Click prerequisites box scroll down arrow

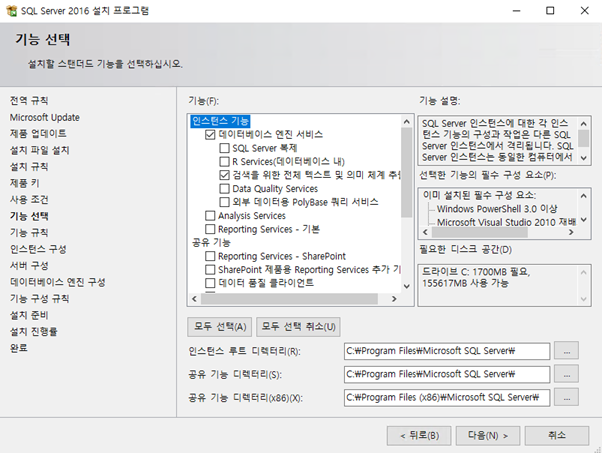point(584,220)
